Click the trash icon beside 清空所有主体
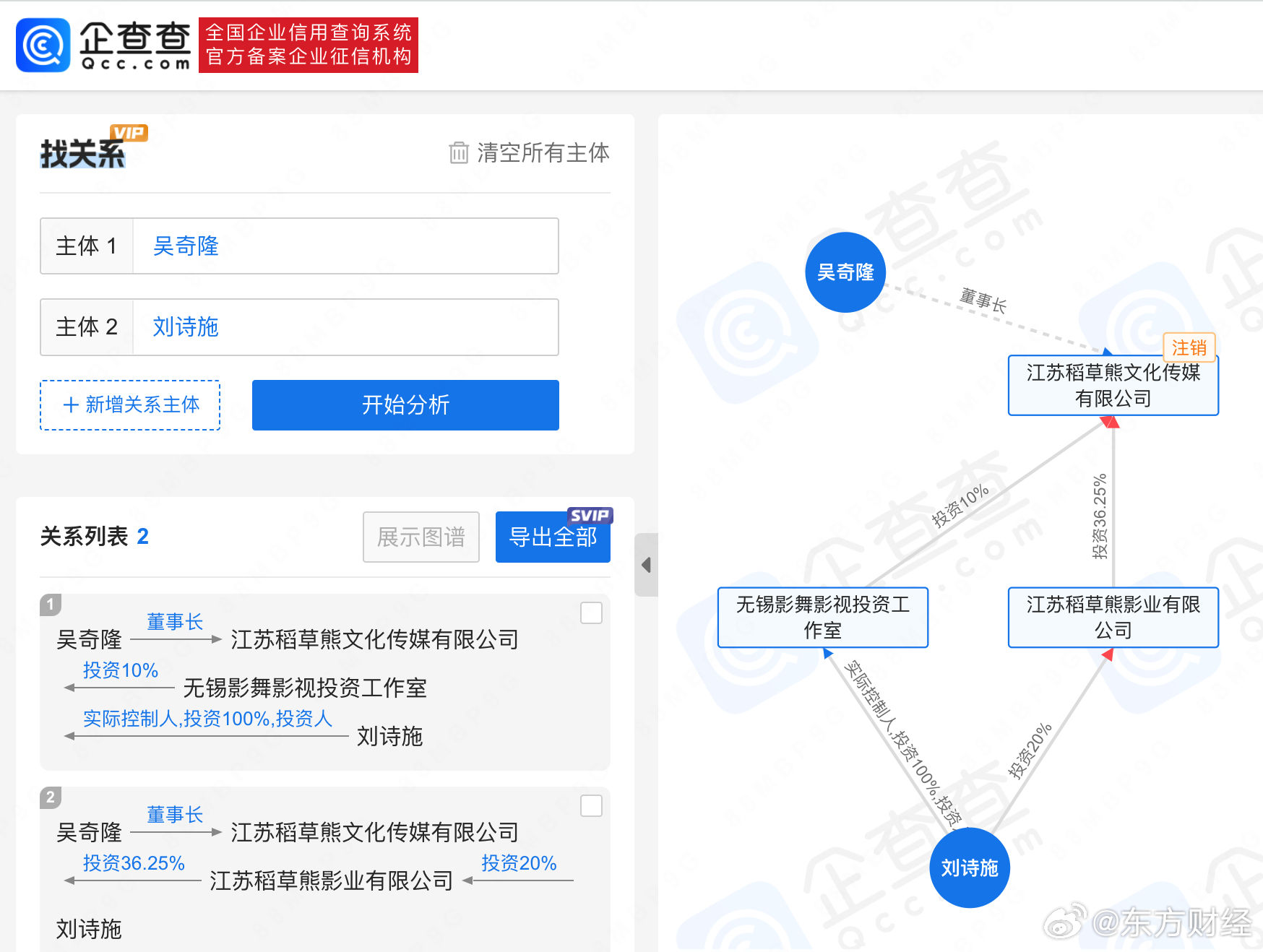Image resolution: width=1263 pixels, height=952 pixels. coord(459,152)
